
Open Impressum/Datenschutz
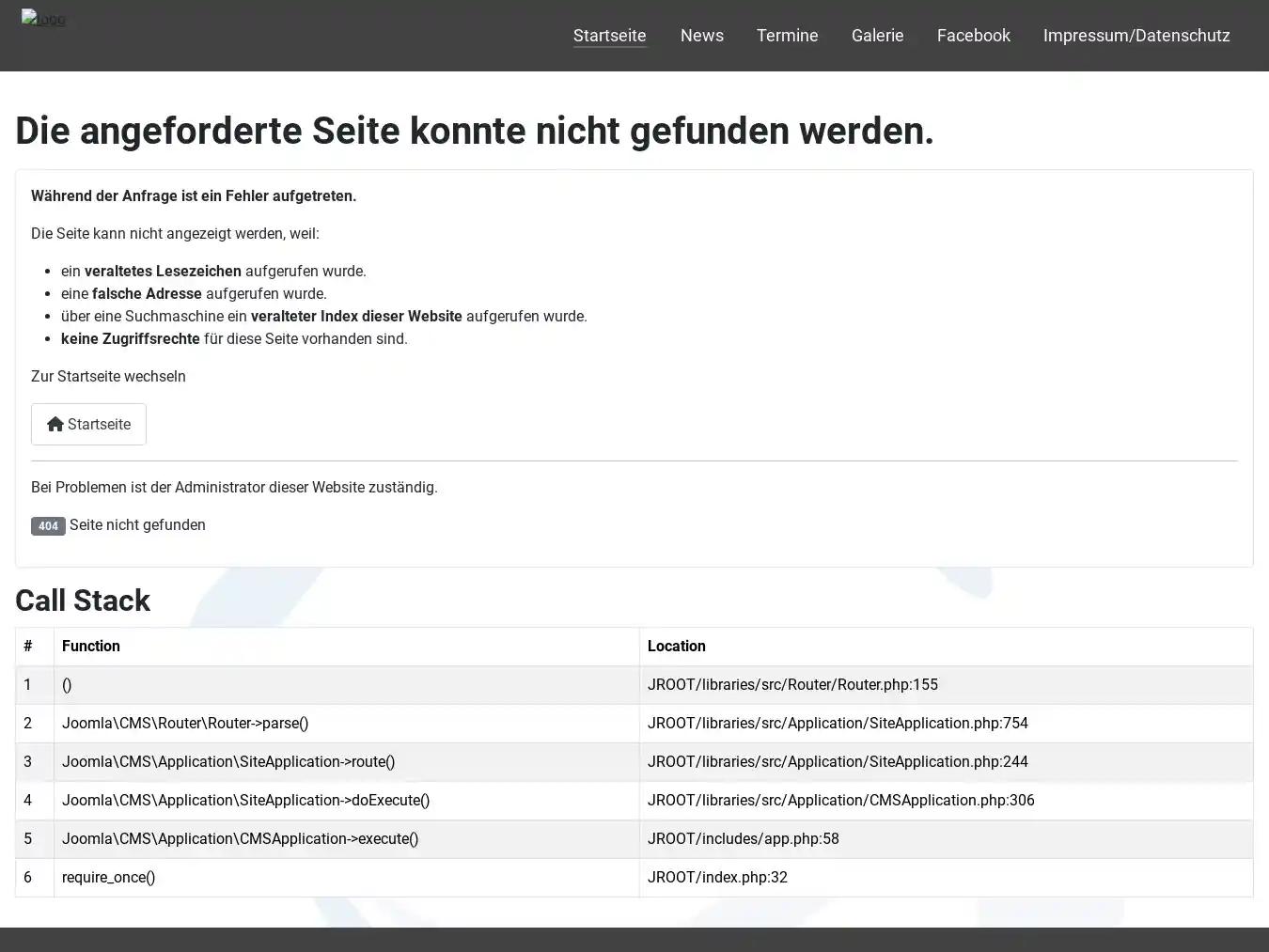(x=1136, y=36)
